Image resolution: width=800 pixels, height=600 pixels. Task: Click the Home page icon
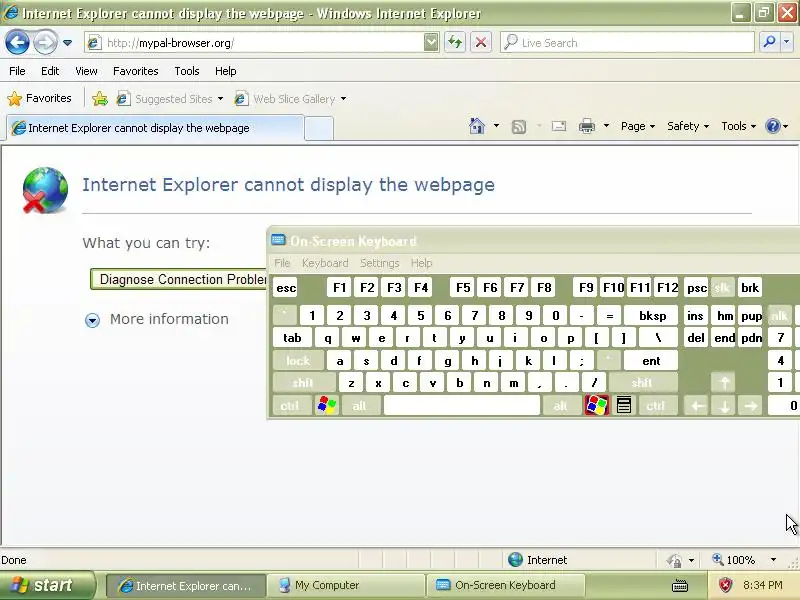pos(477,126)
